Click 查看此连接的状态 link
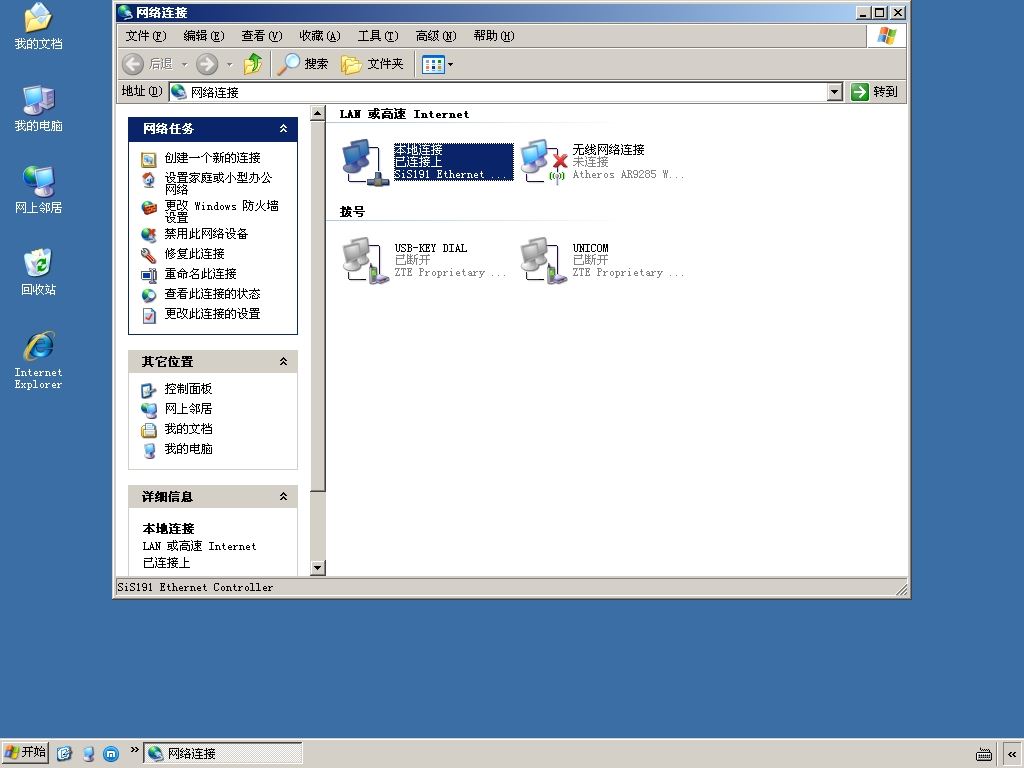1024x768 pixels. coord(212,294)
